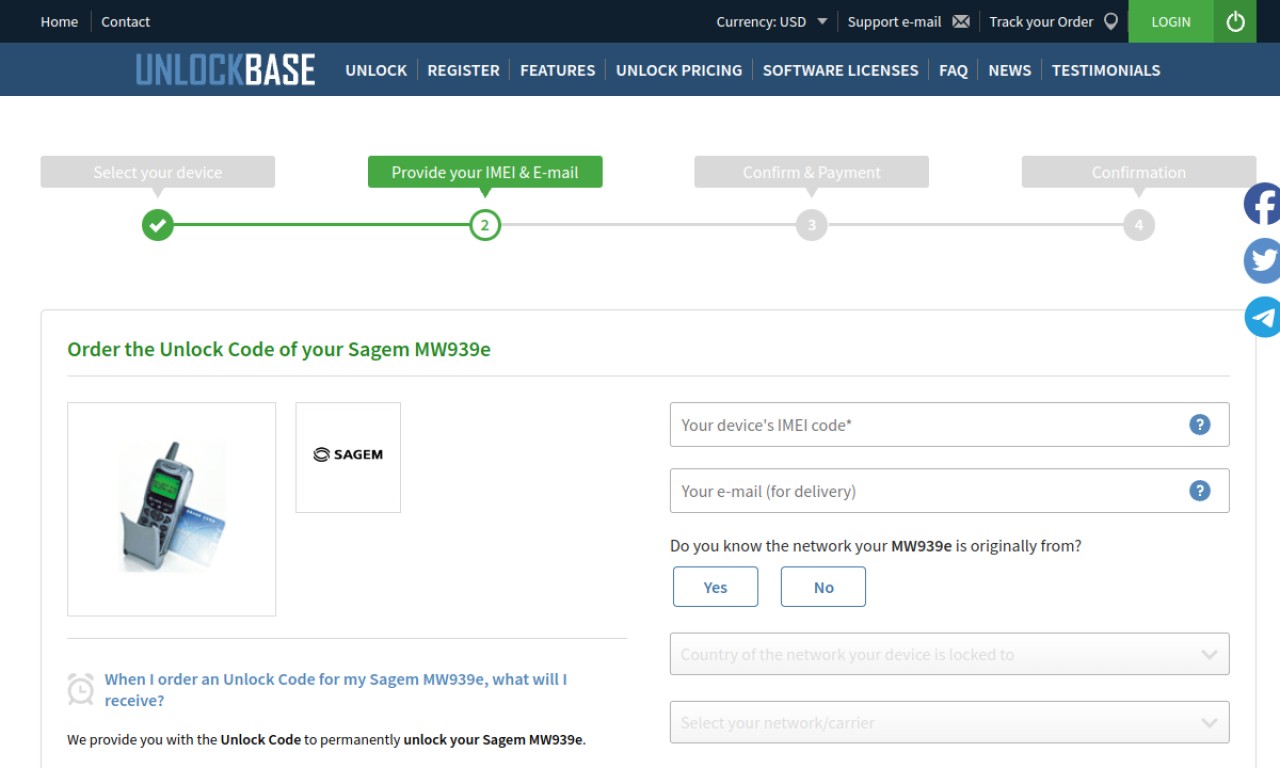Screen dimensions: 1280x768
Task: Open the SOFTWARE LICENSES menu item
Action: tap(840, 70)
